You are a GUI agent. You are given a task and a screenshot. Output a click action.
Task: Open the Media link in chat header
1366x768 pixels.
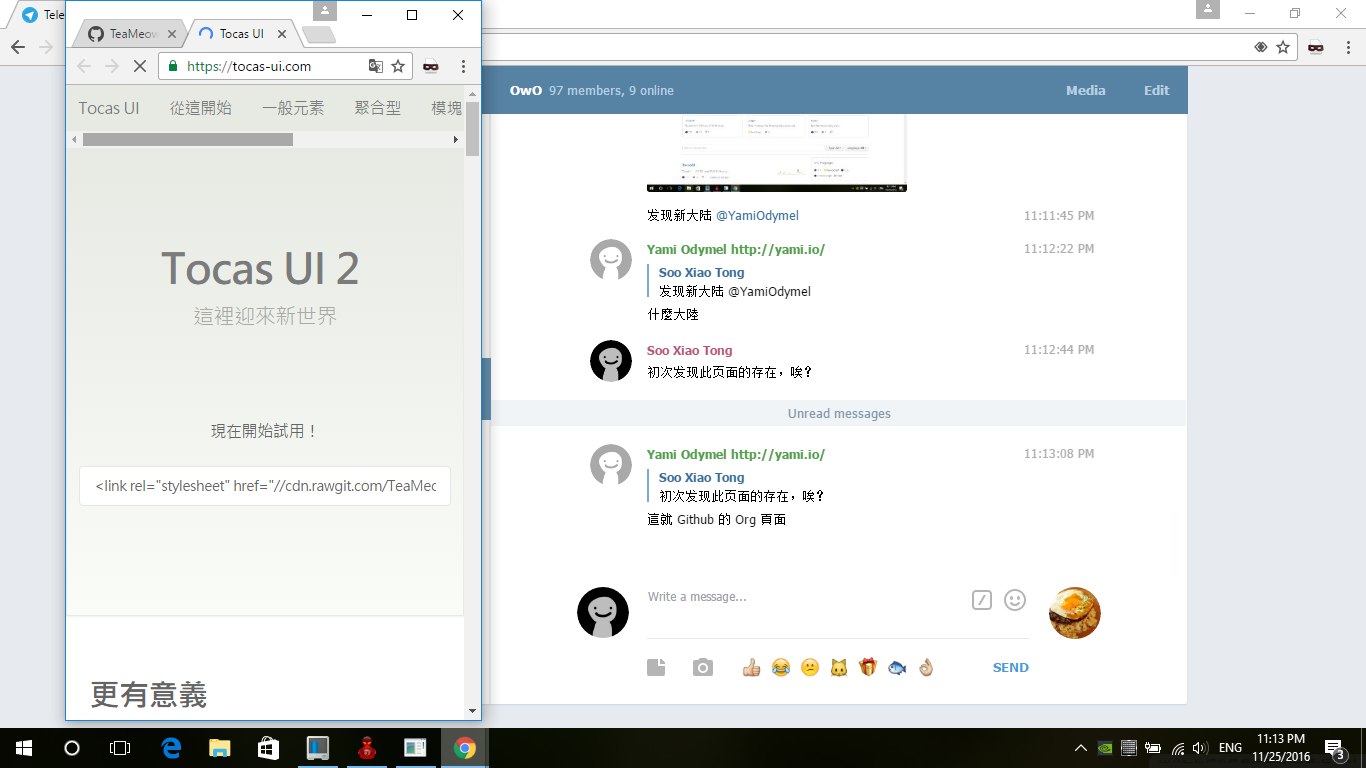pyautogui.click(x=1085, y=90)
